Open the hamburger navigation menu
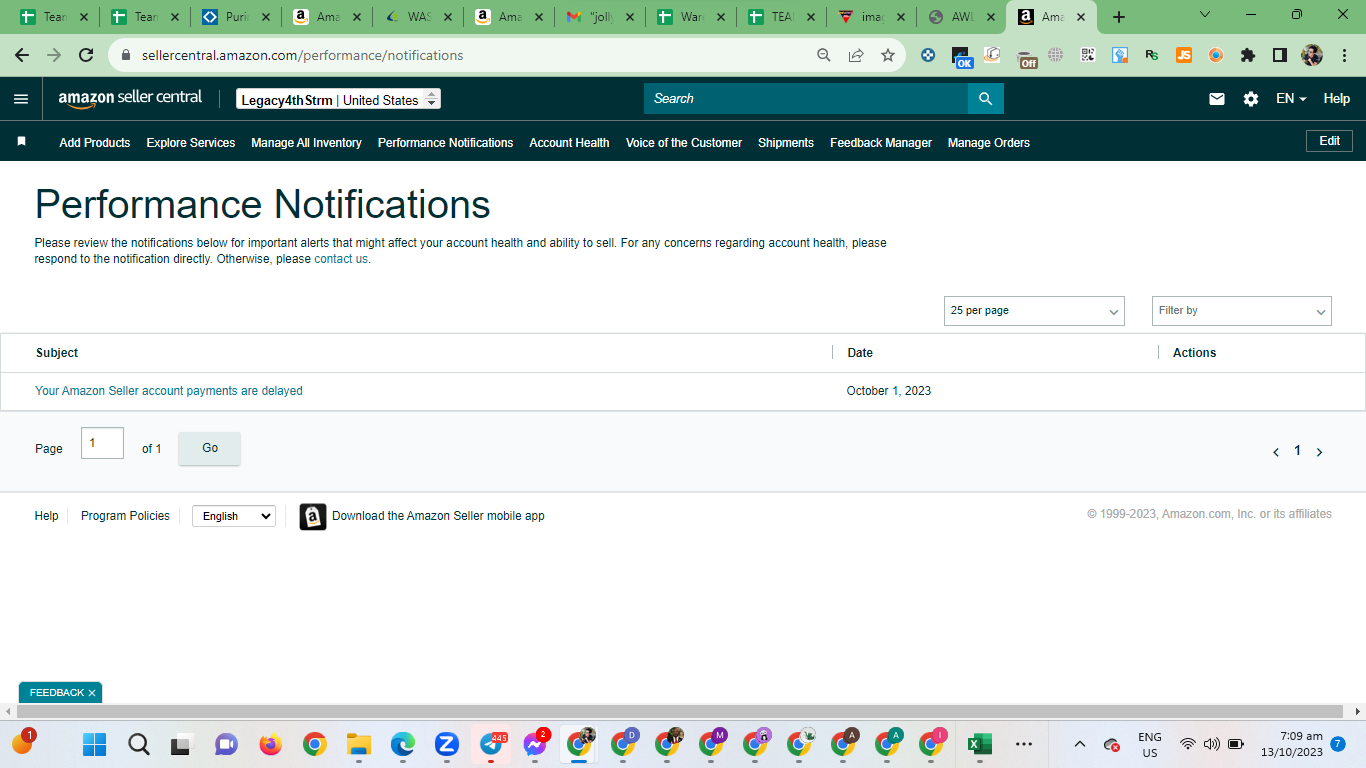The width and height of the screenshot is (1366, 768). point(21,99)
